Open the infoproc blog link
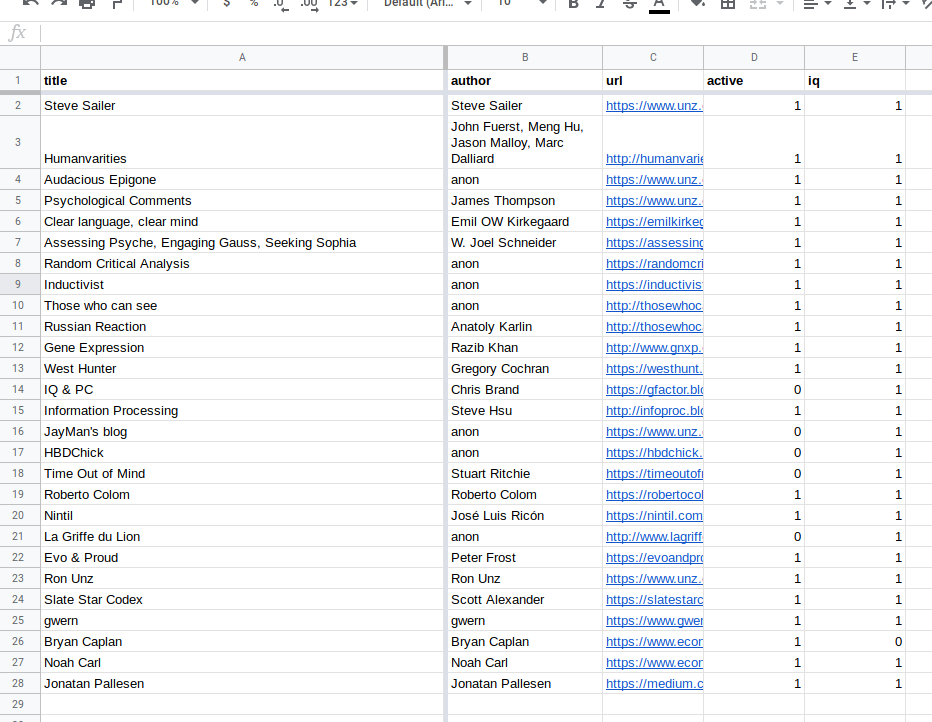 pyautogui.click(x=654, y=411)
